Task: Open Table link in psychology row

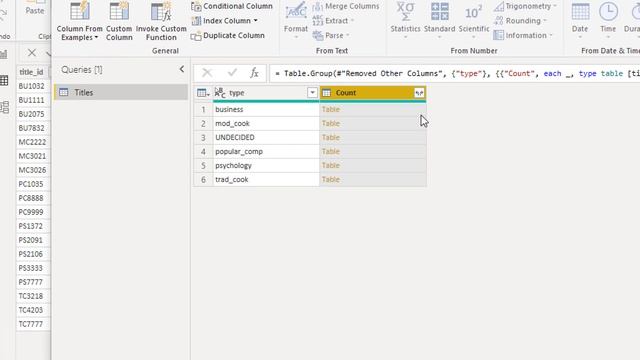Action: (331, 165)
